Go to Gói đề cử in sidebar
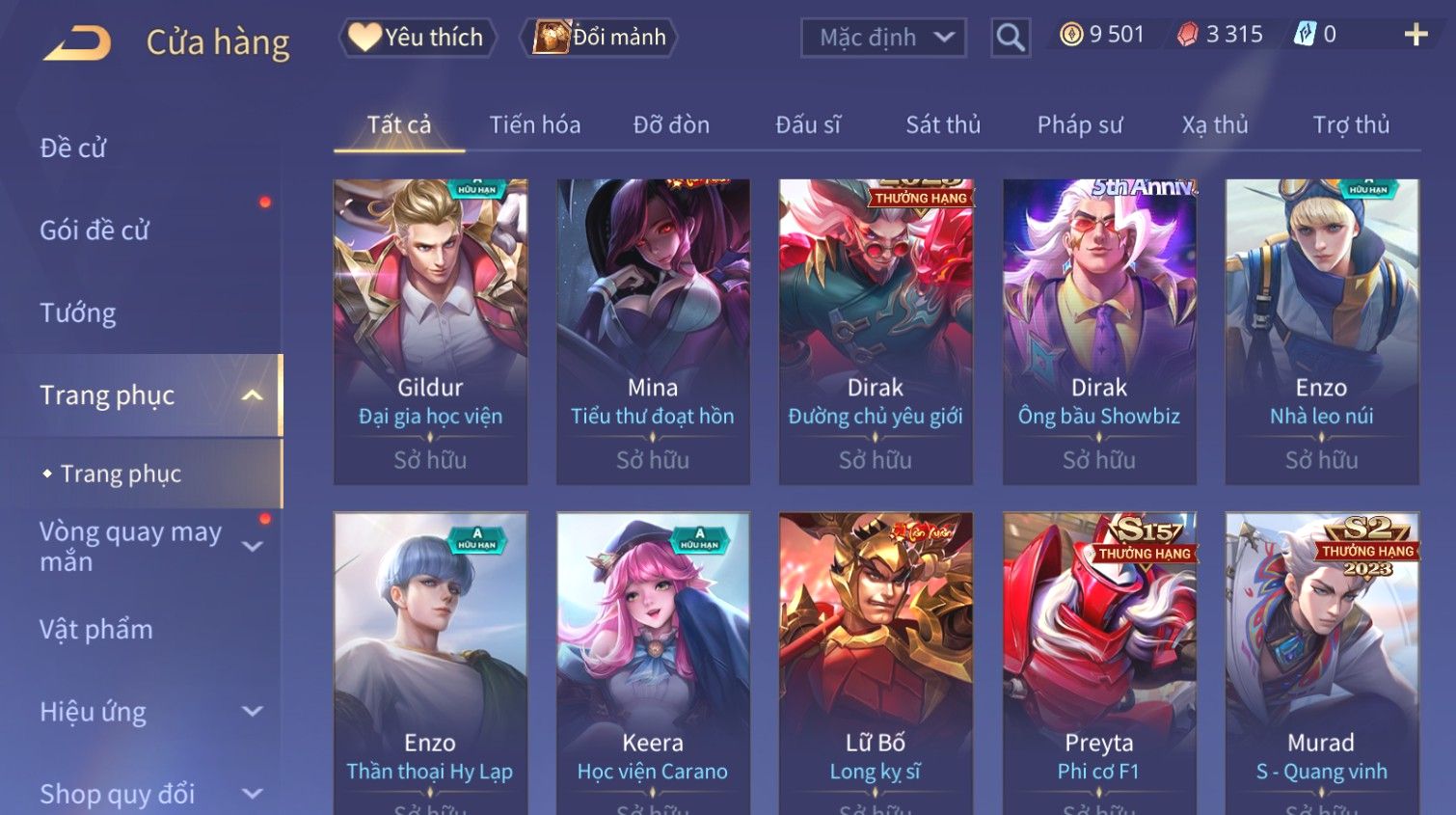The image size is (1456, 815). 94,231
